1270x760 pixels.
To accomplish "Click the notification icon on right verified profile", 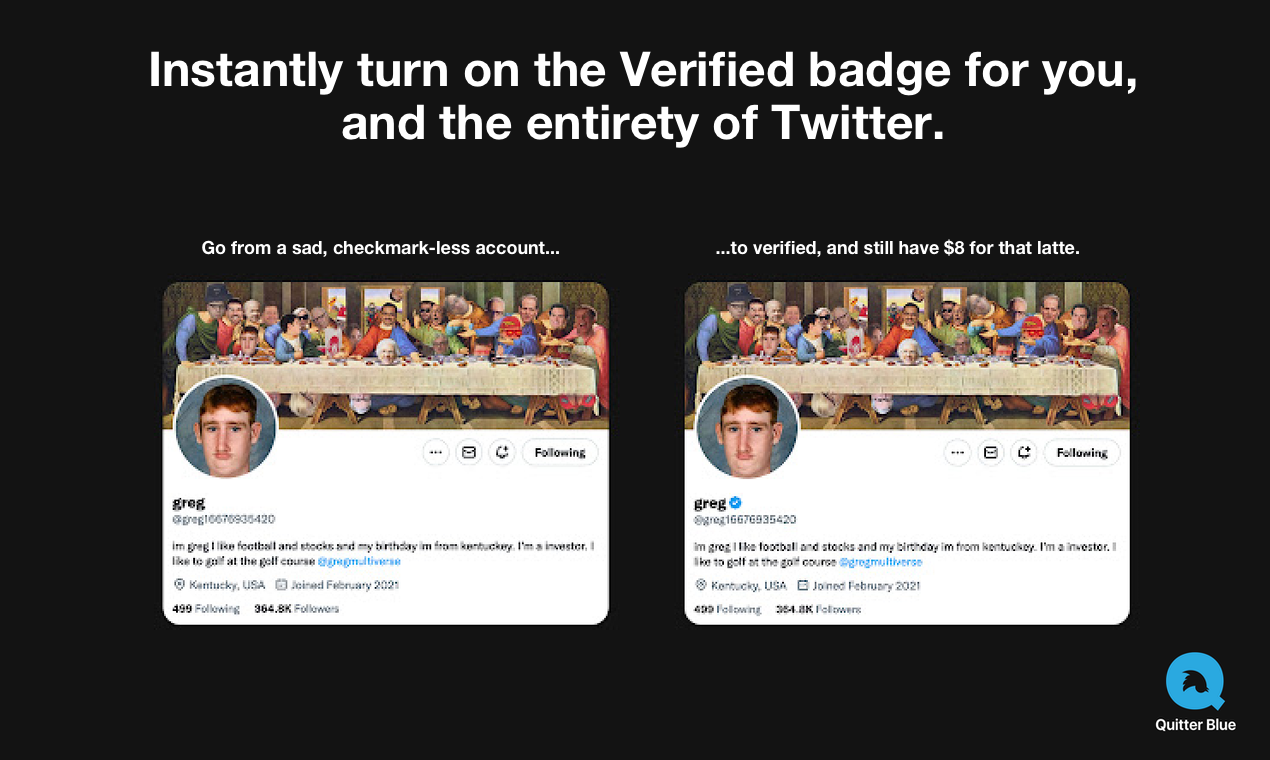I will [1023, 453].
